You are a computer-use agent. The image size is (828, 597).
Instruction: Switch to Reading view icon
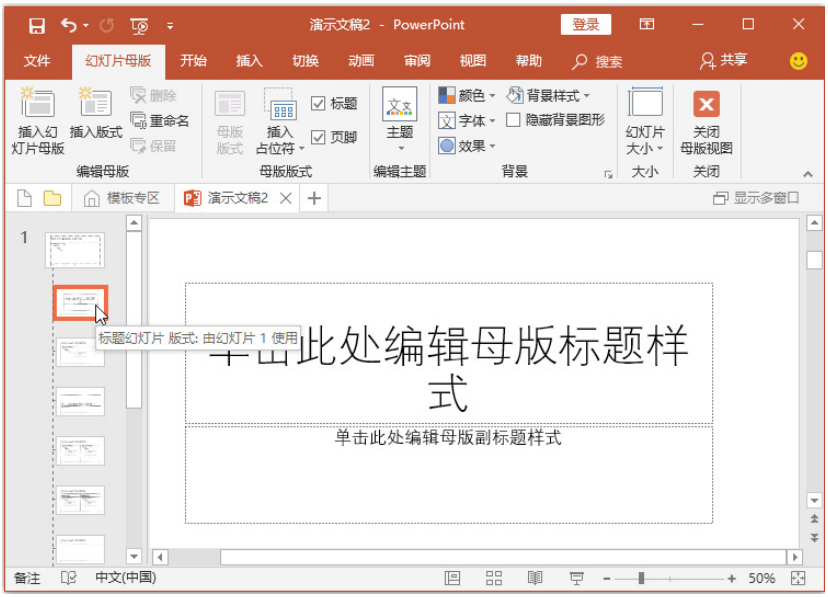(535, 579)
